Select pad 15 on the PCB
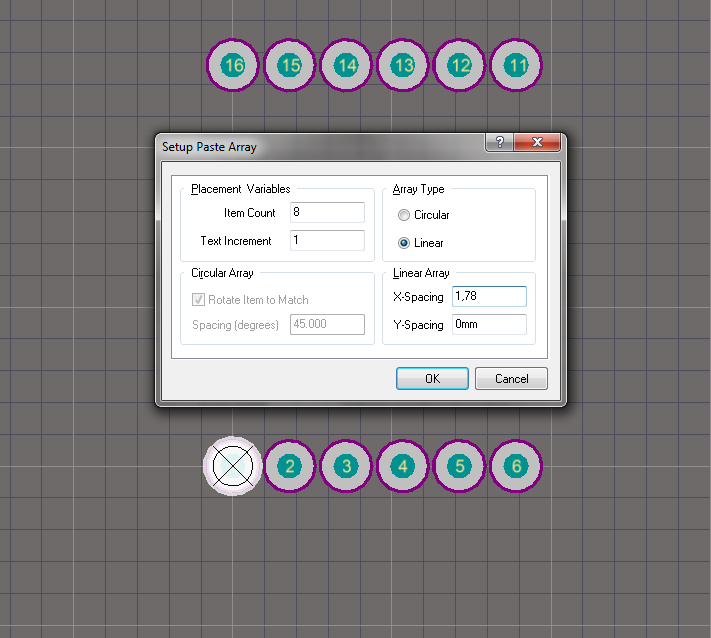 point(289,65)
